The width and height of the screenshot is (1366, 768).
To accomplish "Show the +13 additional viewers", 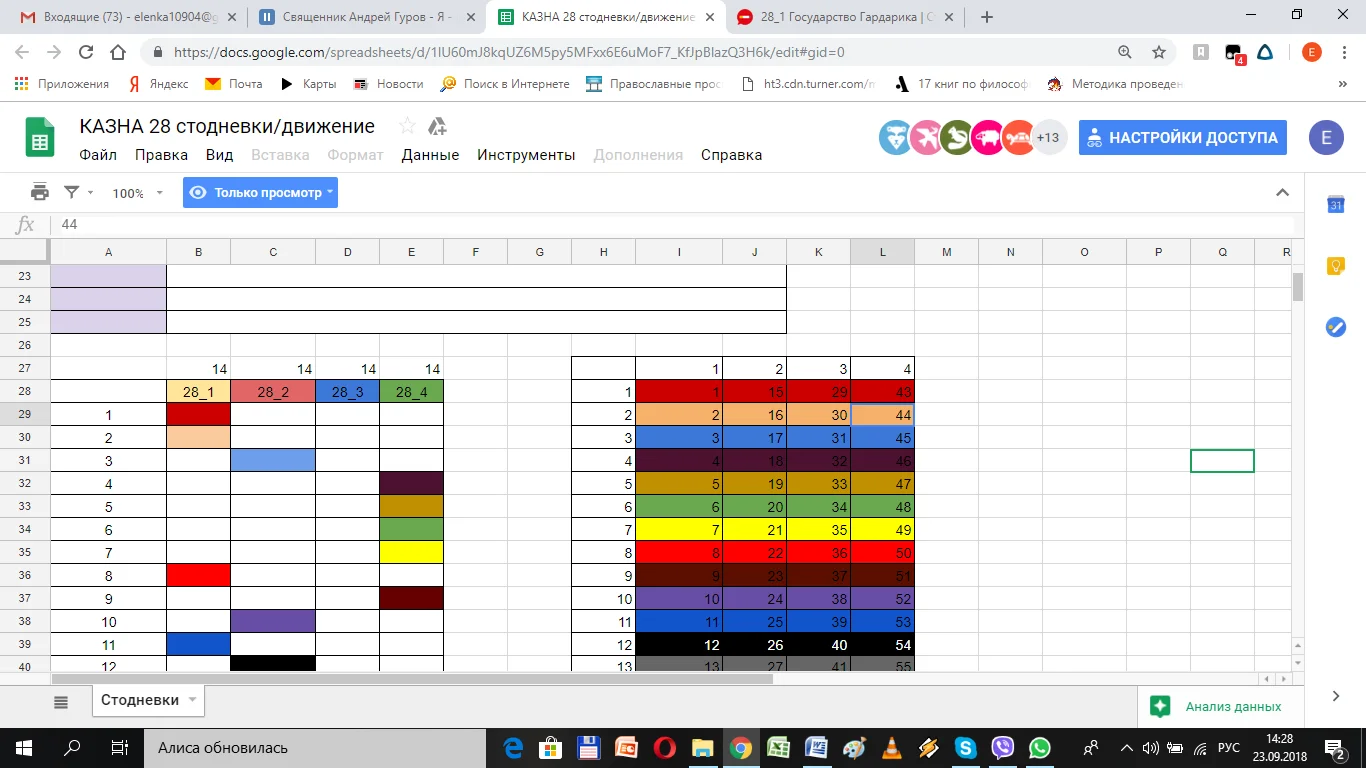I will [1048, 138].
